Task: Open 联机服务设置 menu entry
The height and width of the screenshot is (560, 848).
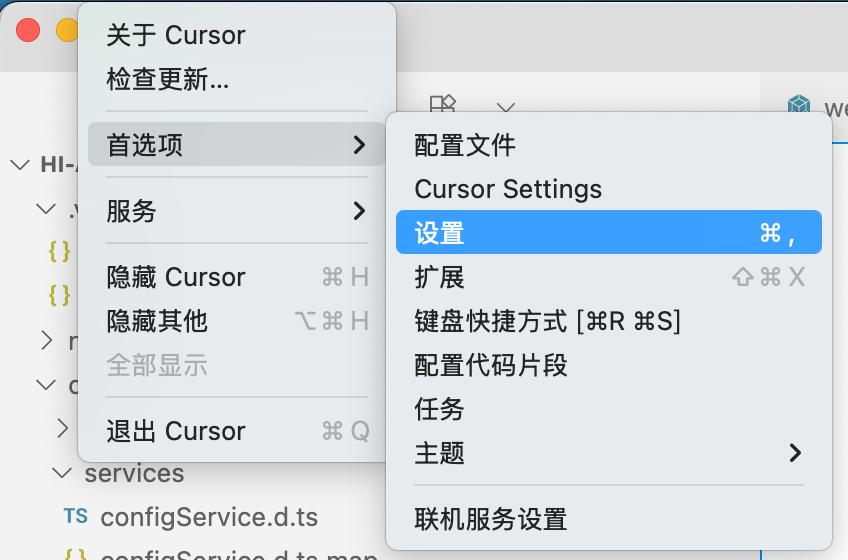Action: [x=491, y=519]
